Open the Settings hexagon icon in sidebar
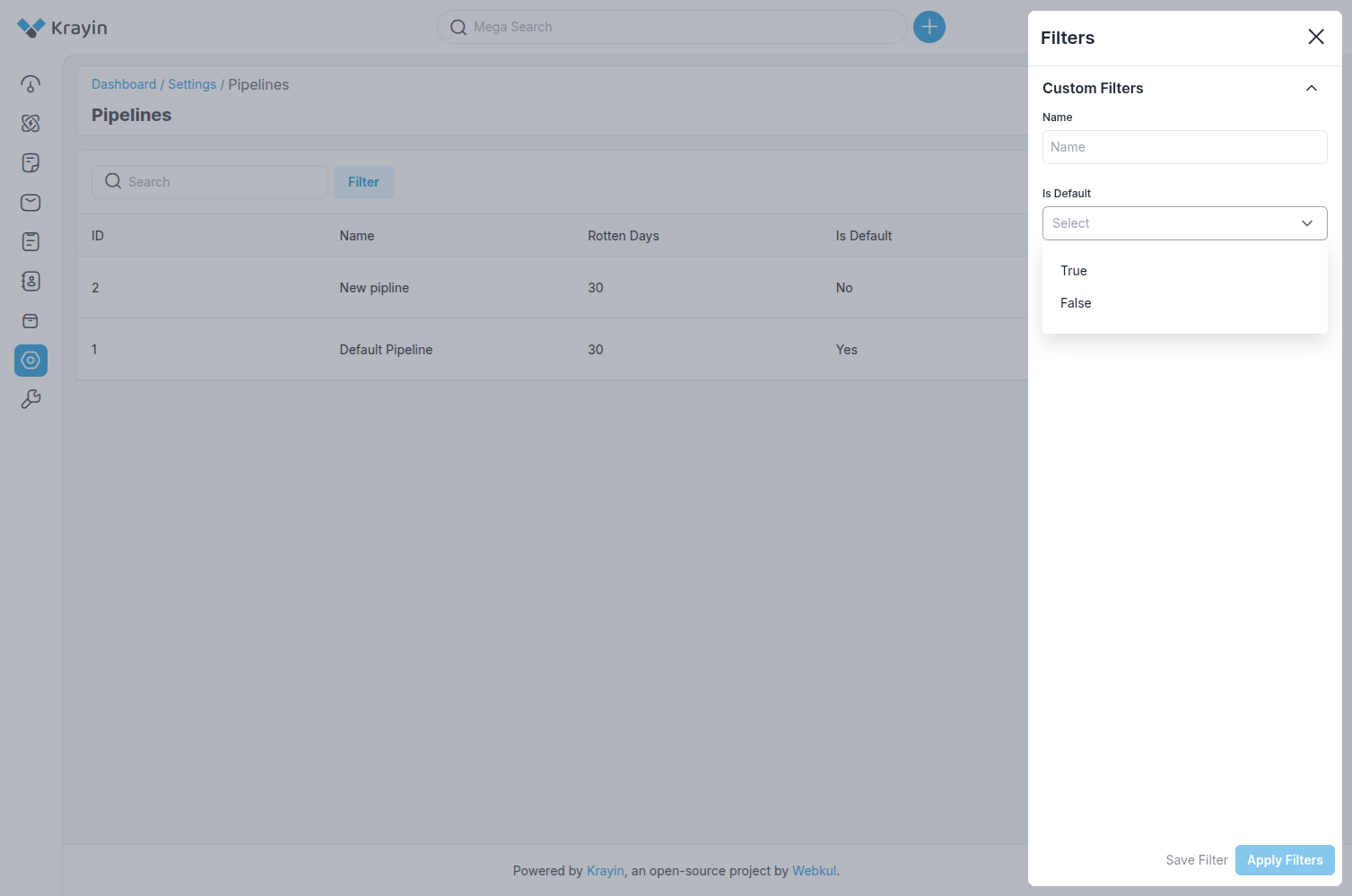The width and height of the screenshot is (1352, 896). [x=31, y=361]
